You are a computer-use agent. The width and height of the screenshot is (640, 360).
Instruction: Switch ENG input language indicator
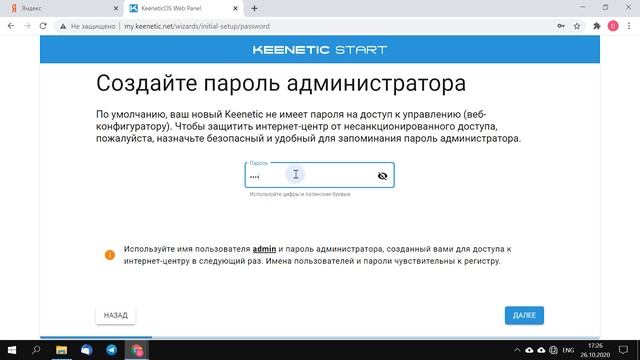568,350
